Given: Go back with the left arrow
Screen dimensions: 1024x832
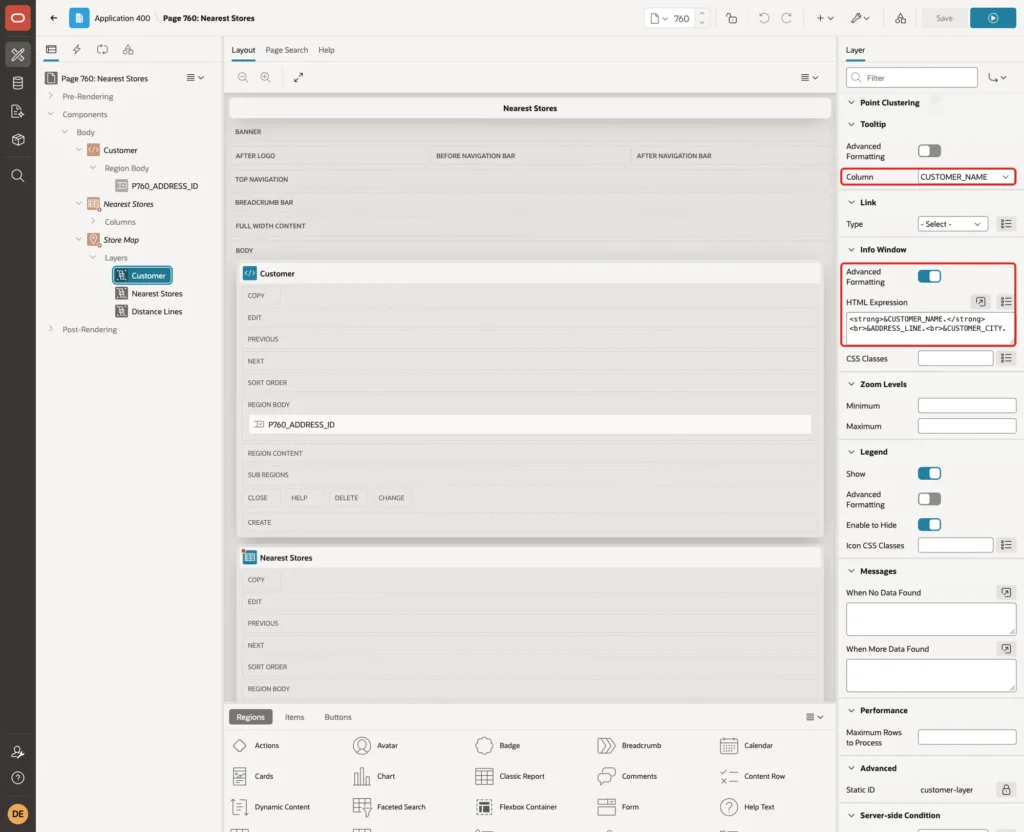Looking at the screenshot, I should [54, 18].
